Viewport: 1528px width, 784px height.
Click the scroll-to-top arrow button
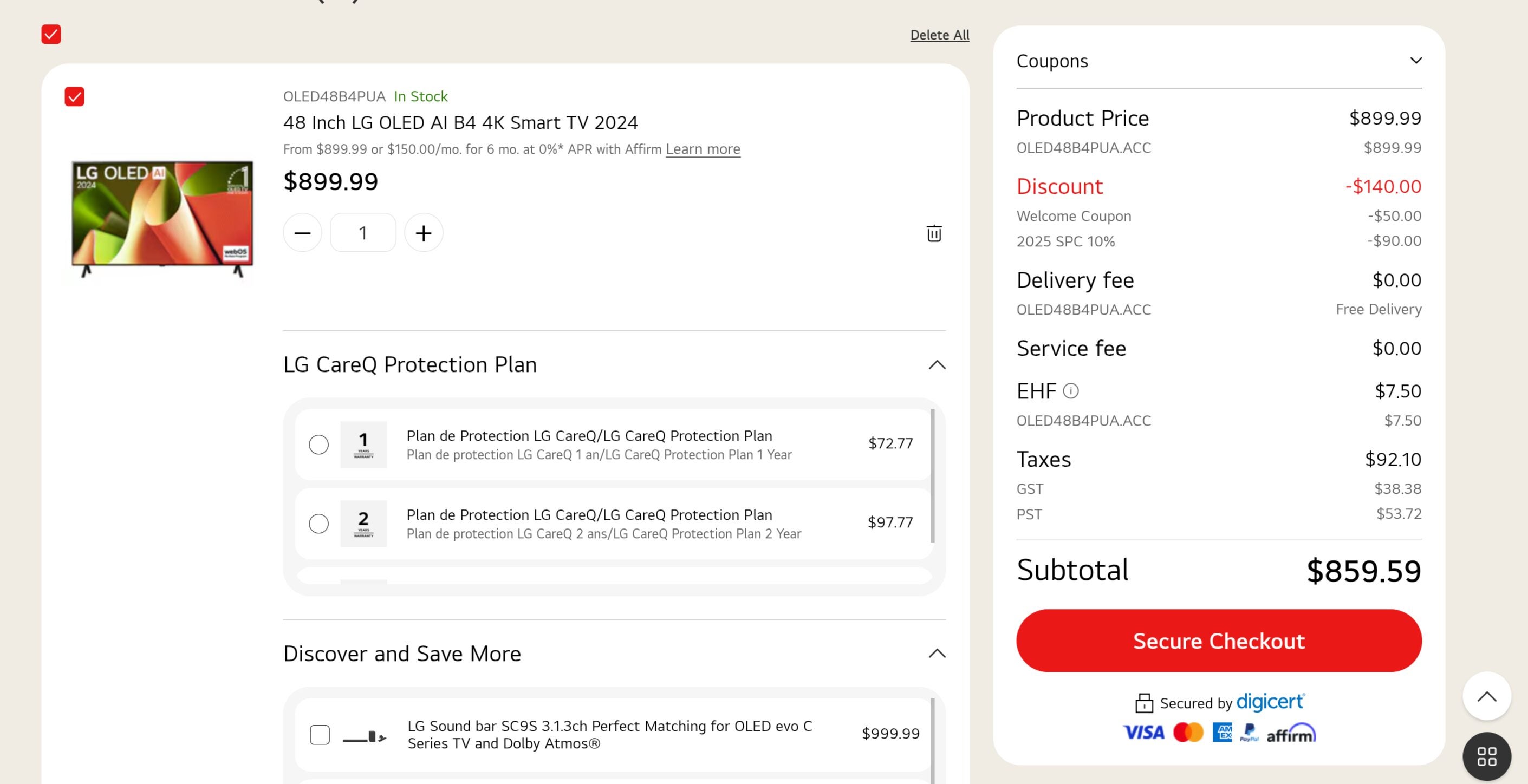1486,696
